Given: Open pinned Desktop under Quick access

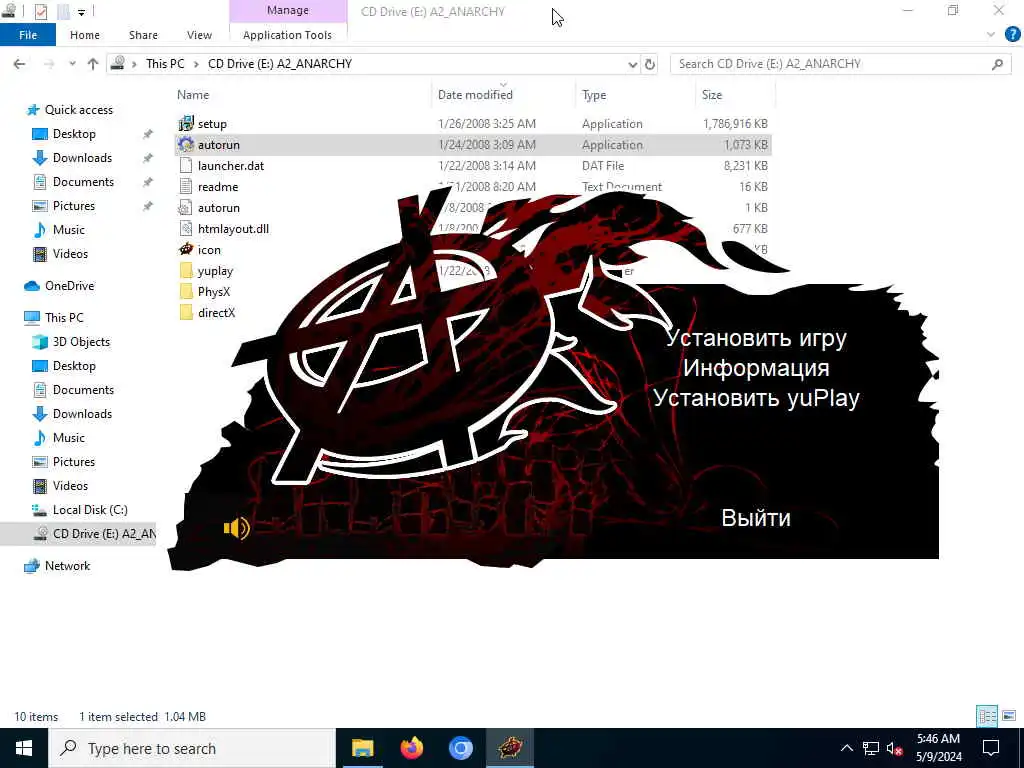Looking at the screenshot, I should [74, 134].
